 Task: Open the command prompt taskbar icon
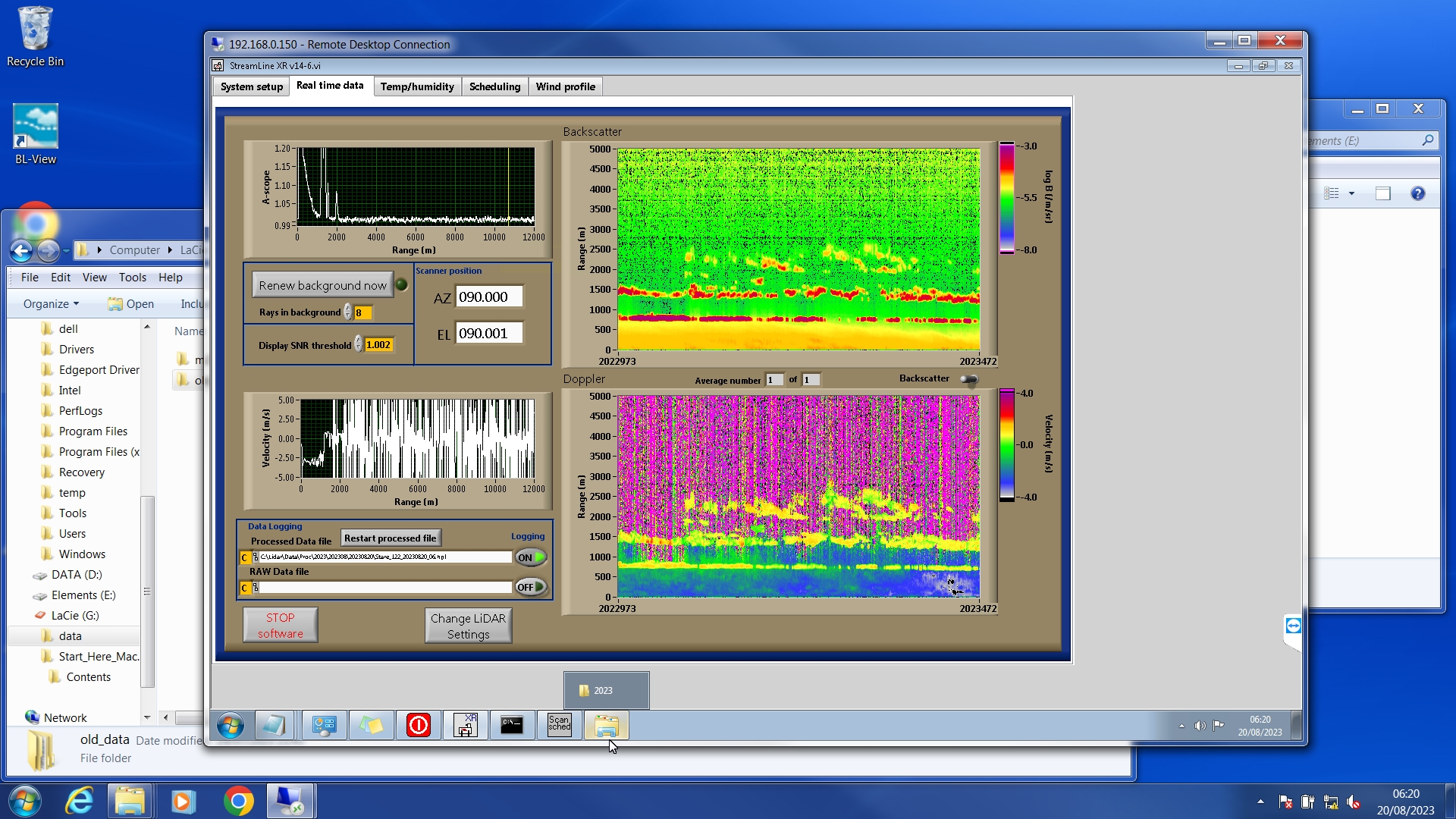(x=512, y=725)
